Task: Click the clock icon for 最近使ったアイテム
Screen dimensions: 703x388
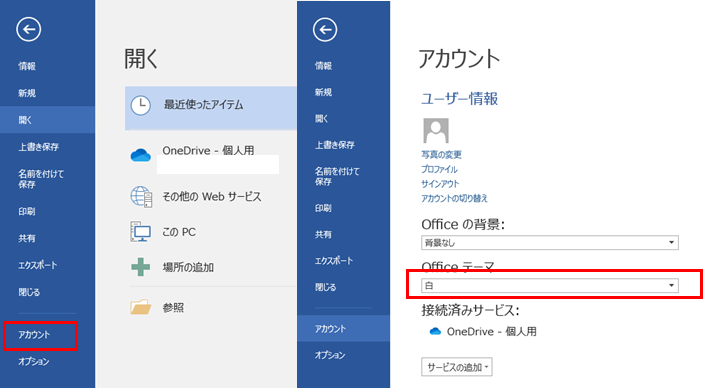Action: tap(140, 105)
